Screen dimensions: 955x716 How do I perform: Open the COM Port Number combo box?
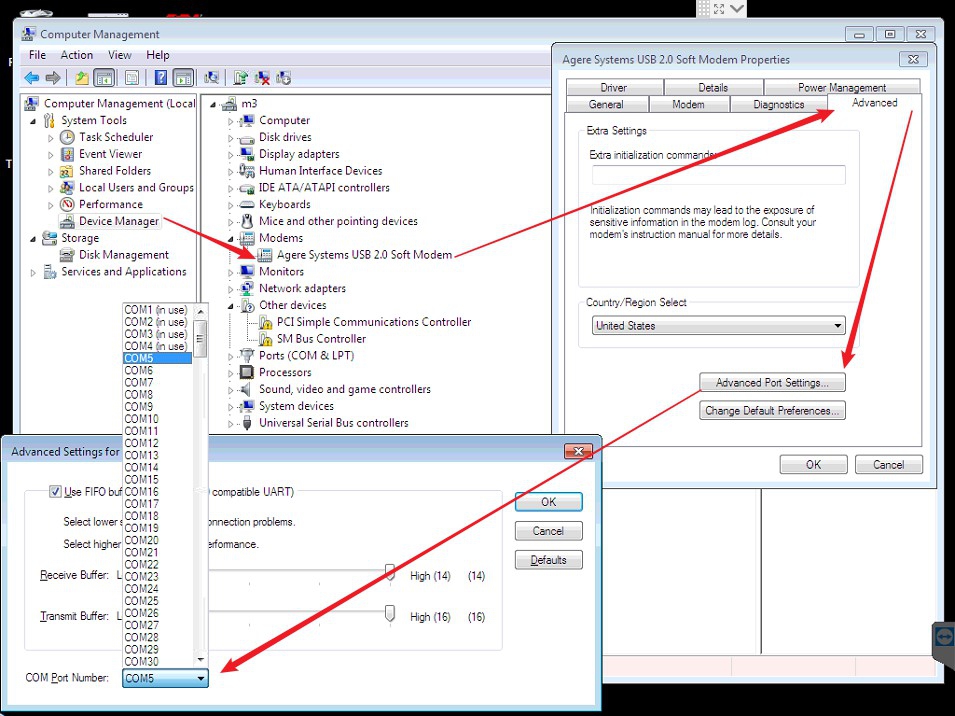point(165,678)
